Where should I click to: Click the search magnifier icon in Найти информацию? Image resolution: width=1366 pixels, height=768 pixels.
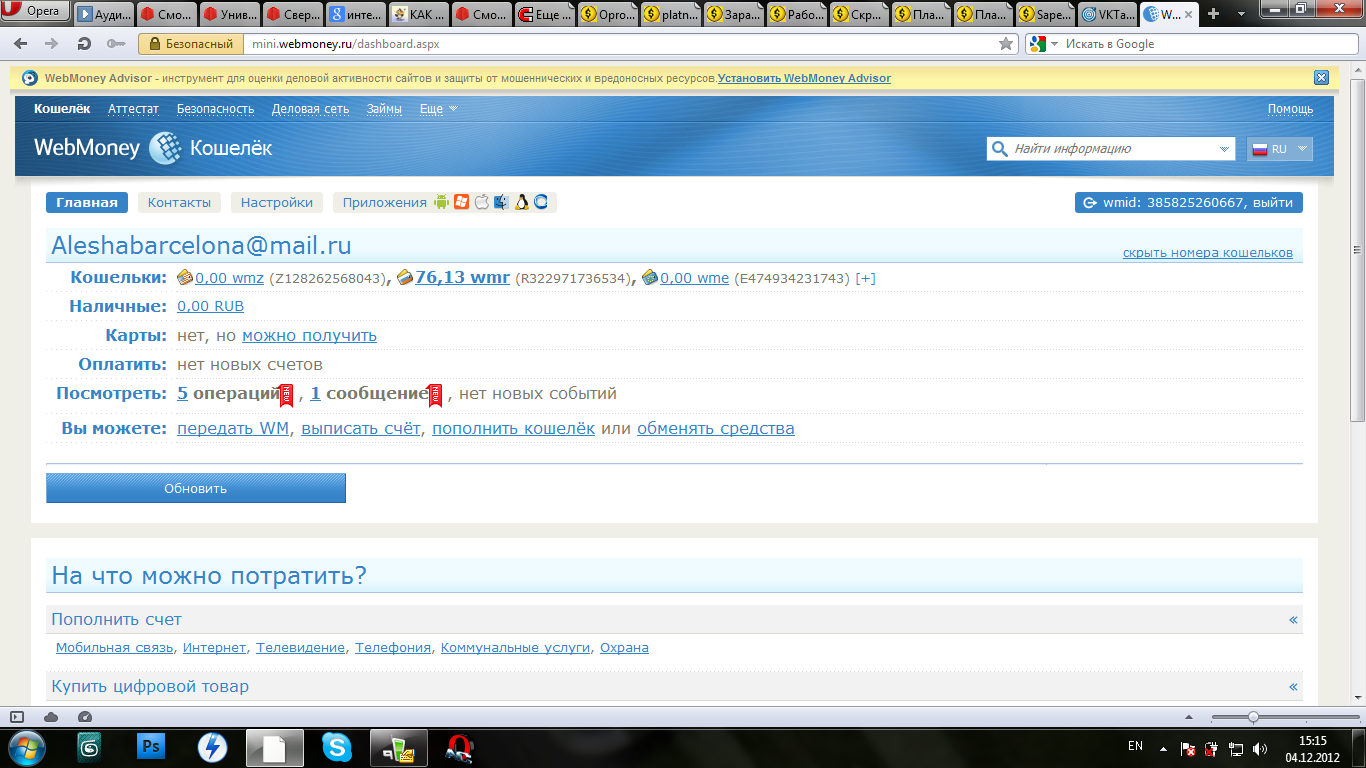tap(999, 149)
